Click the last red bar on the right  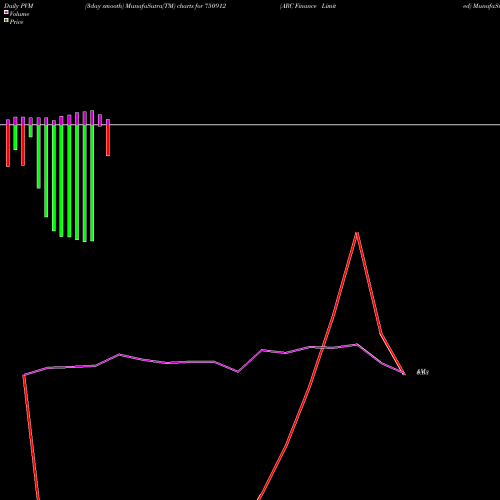coord(108,140)
